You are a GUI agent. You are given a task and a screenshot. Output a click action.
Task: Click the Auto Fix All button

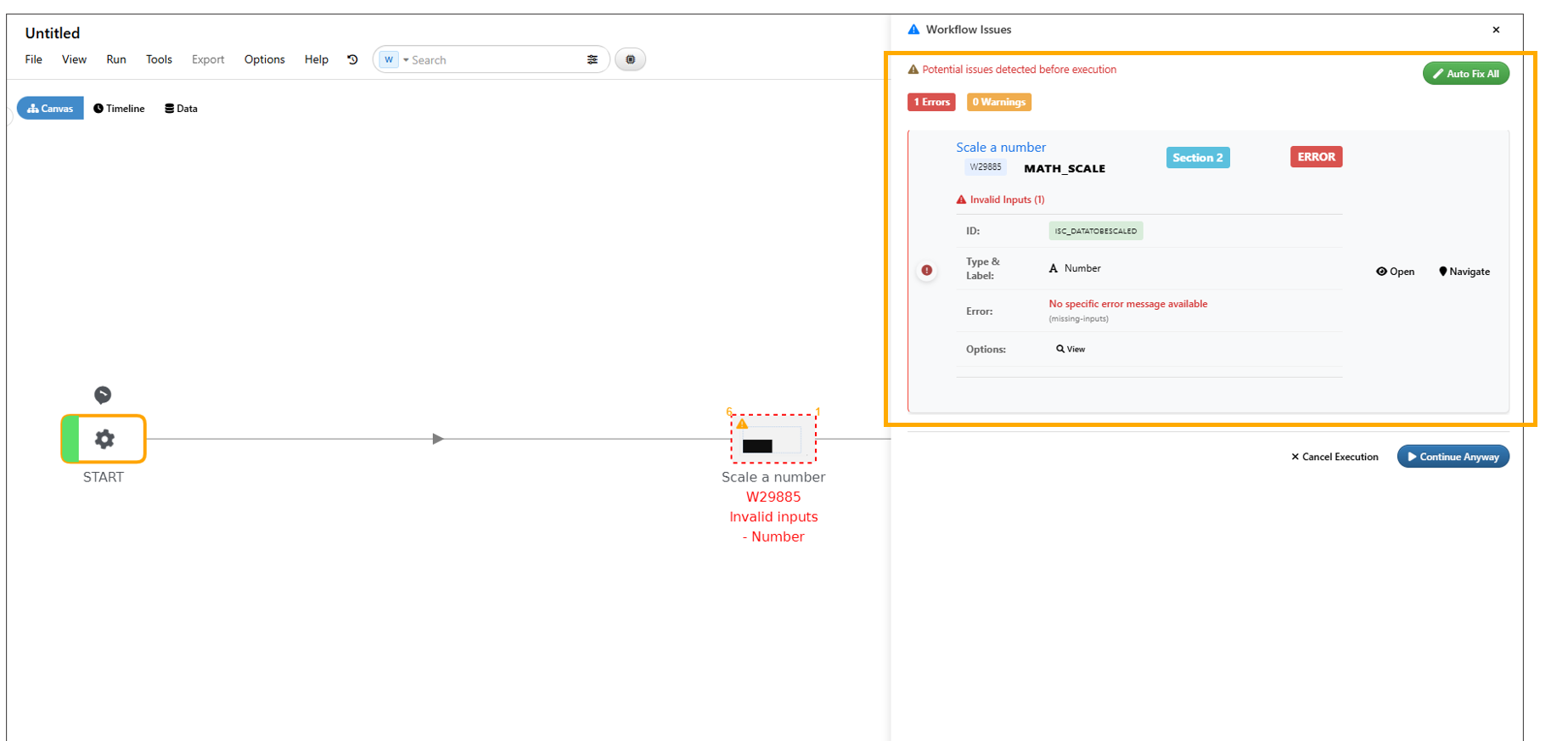[x=1465, y=74]
